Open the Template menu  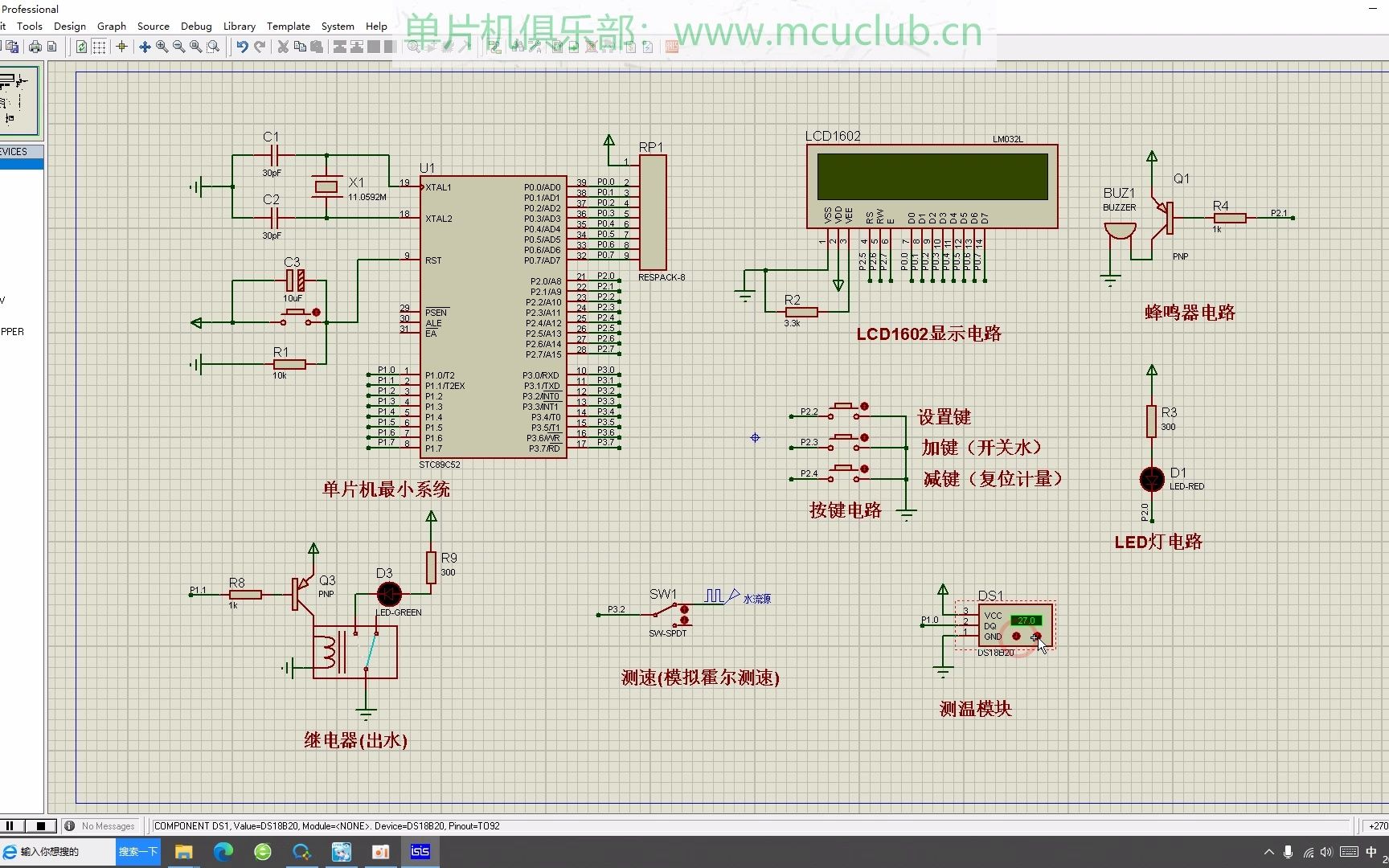pyautogui.click(x=289, y=26)
